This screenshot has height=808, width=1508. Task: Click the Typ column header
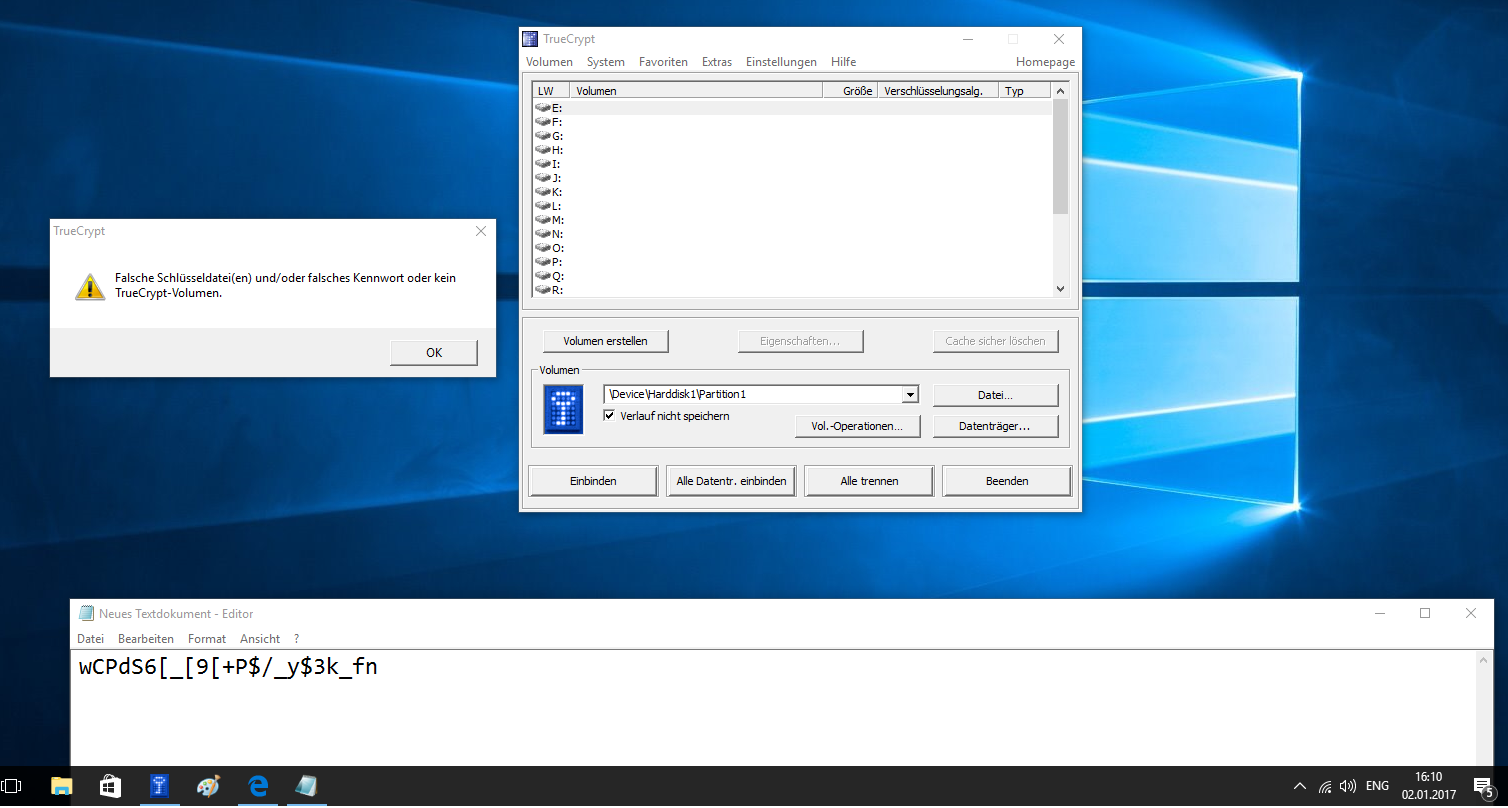1025,91
